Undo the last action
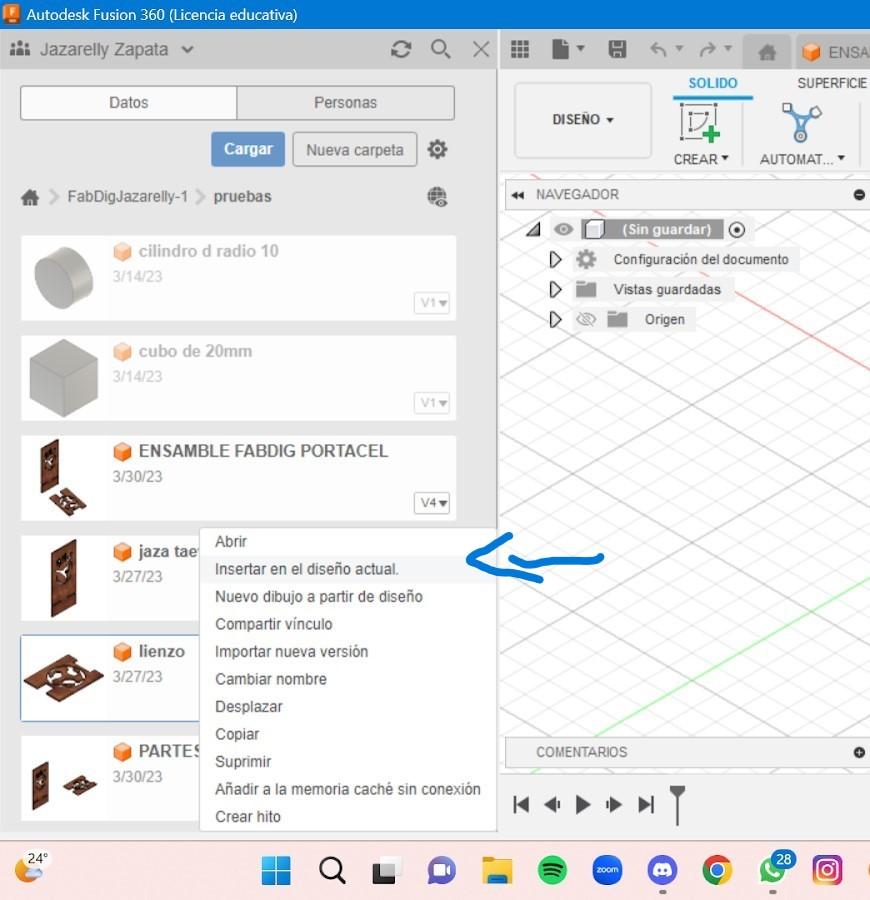Screen dimensions: 870x900 (x=658, y=49)
